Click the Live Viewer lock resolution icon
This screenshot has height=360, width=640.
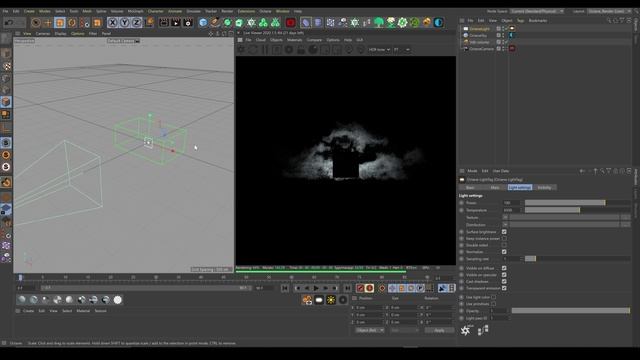[x=301, y=50]
